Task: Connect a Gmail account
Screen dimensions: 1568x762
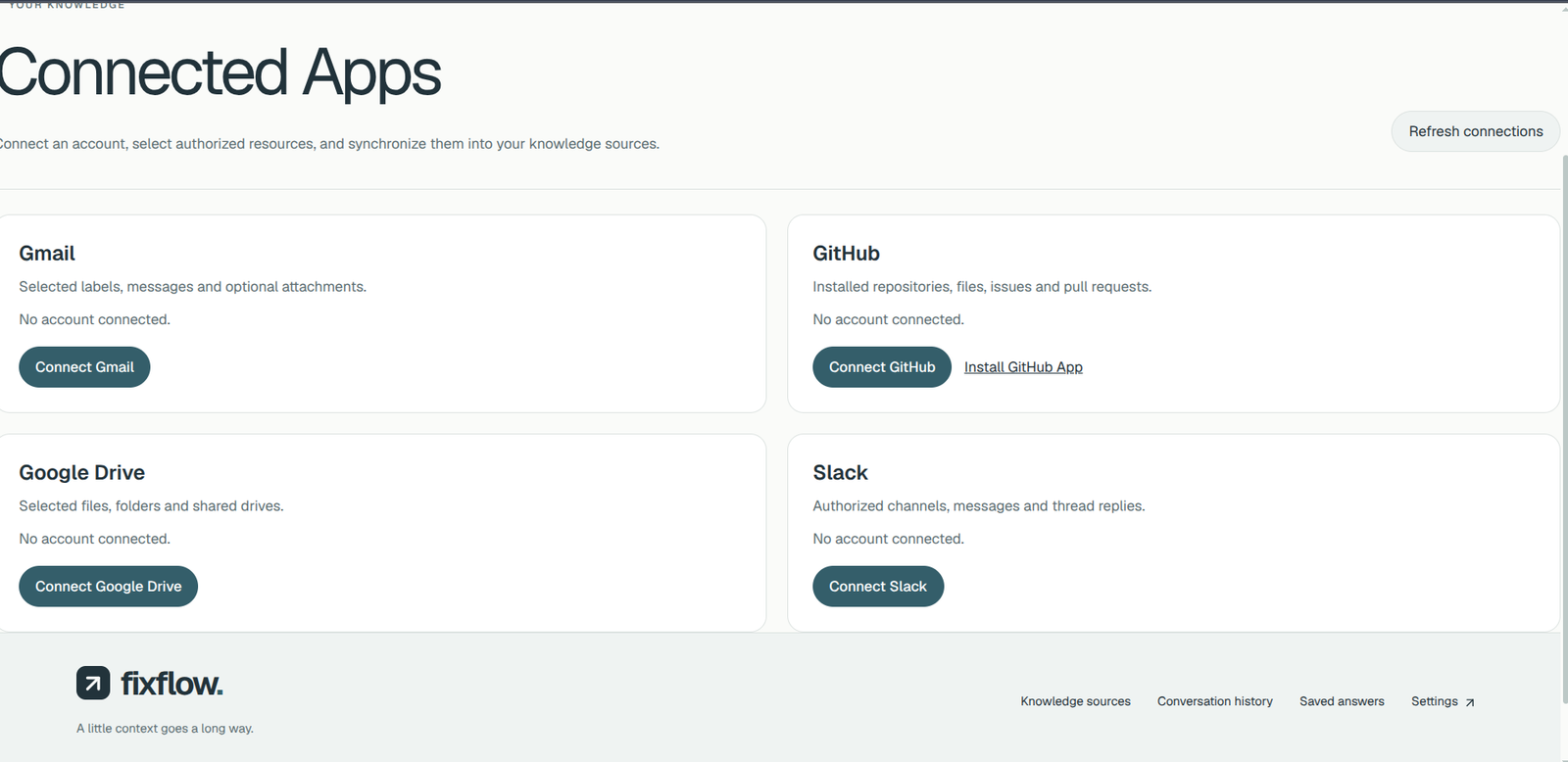Action: coord(84,367)
